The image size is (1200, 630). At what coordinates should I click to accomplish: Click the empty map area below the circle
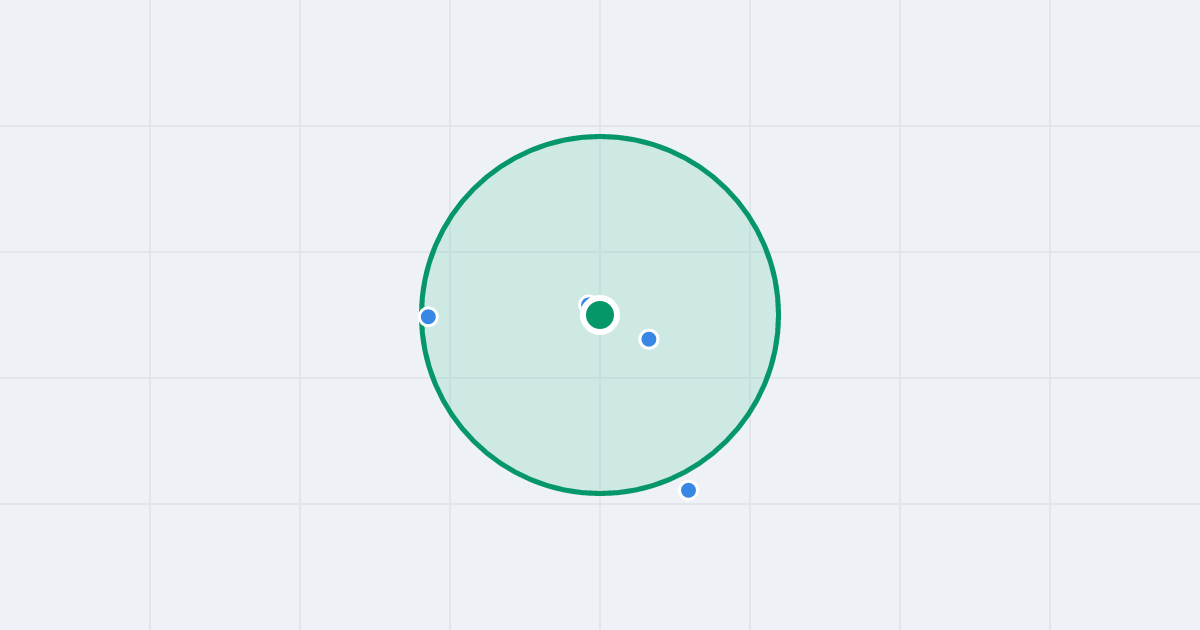600,567
